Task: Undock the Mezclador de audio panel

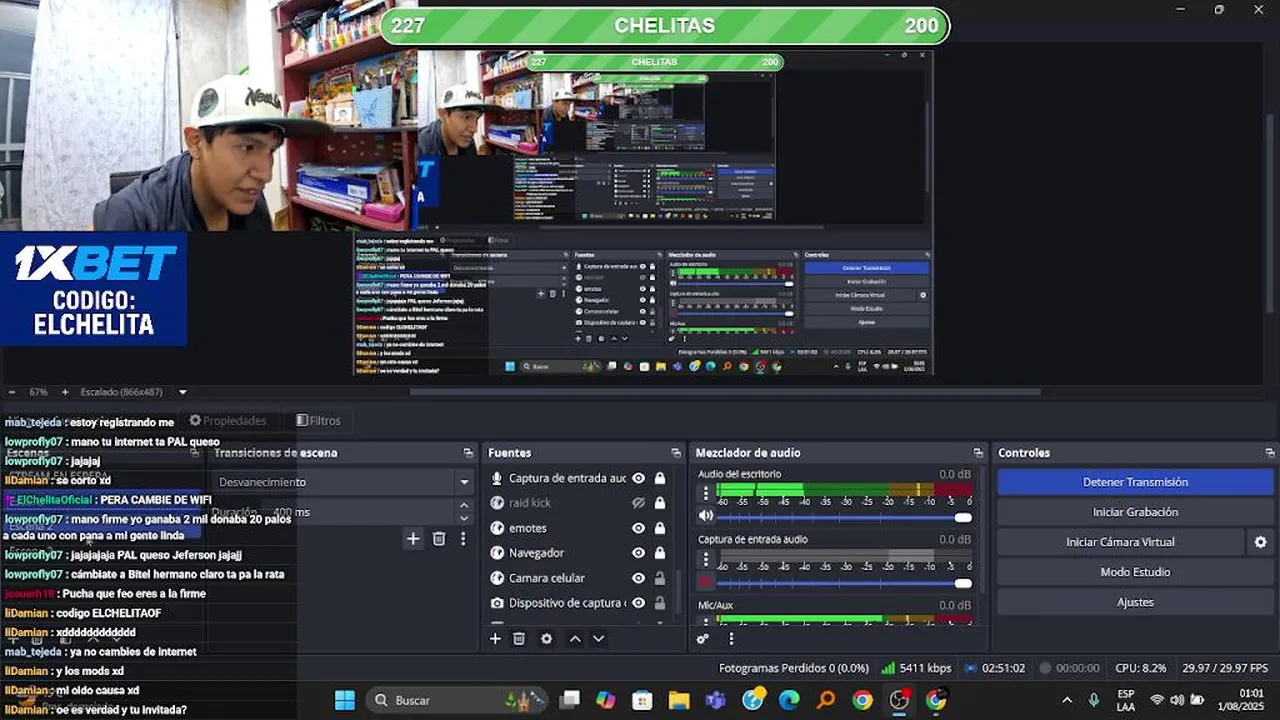Action: [x=978, y=453]
